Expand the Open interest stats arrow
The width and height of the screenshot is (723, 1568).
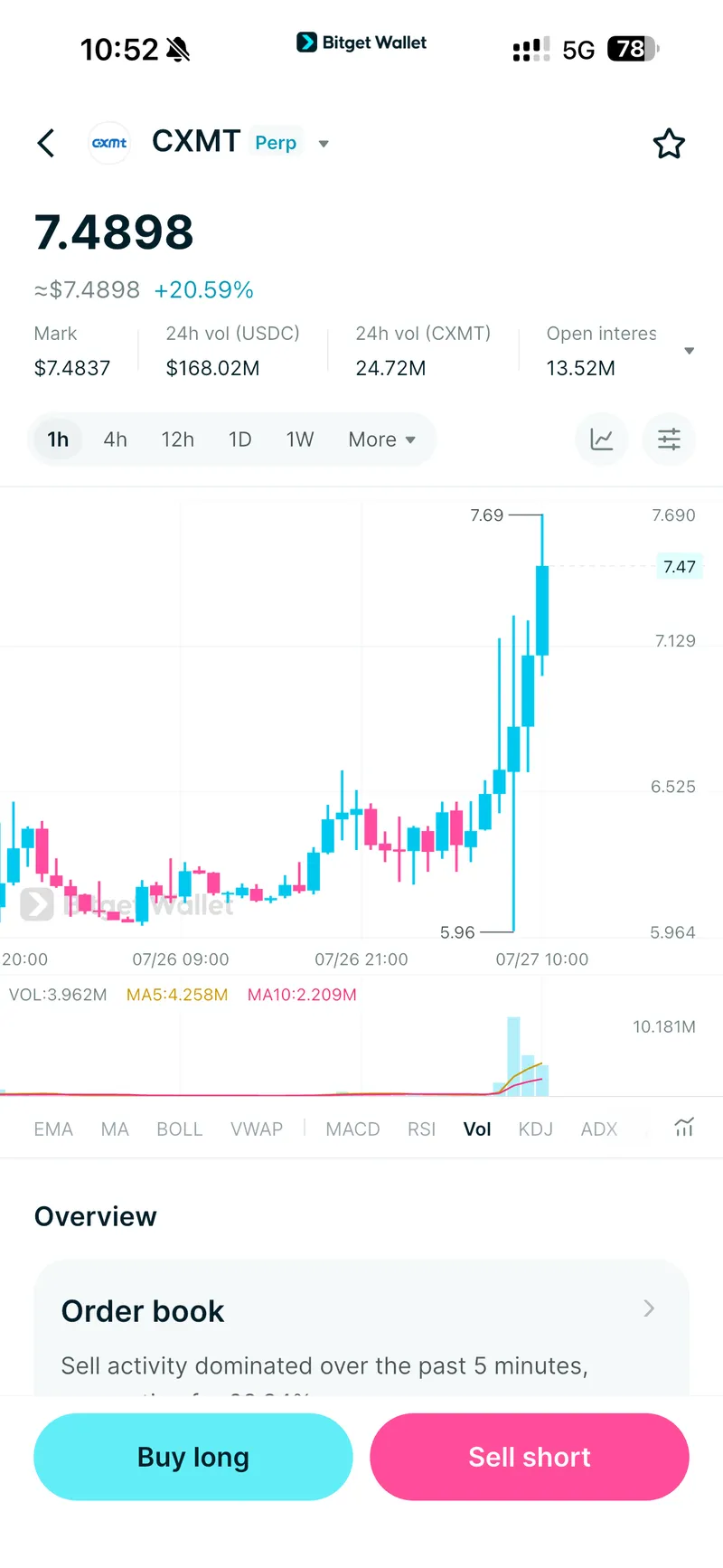point(690,351)
